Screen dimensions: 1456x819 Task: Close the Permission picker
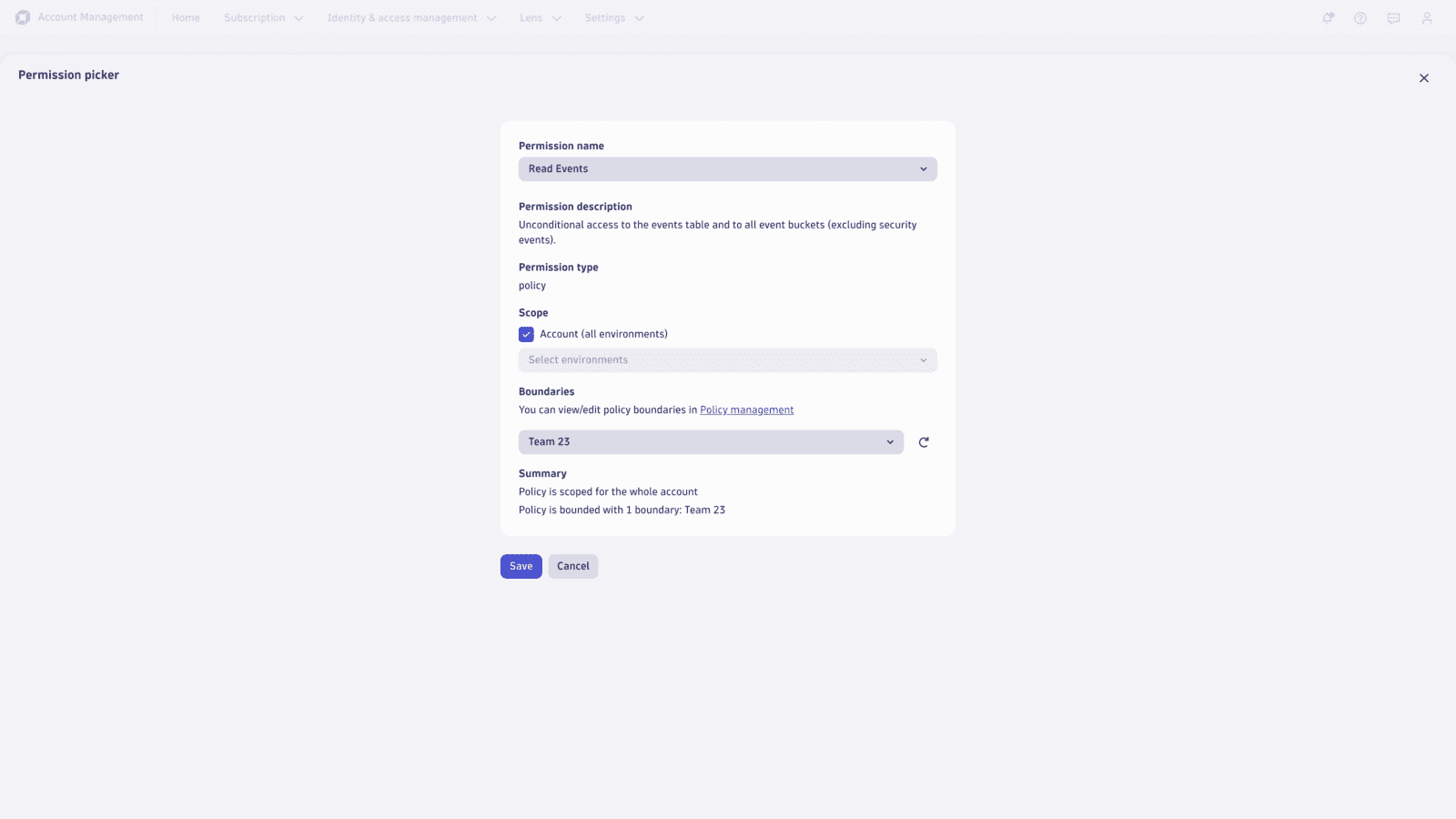[1423, 78]
